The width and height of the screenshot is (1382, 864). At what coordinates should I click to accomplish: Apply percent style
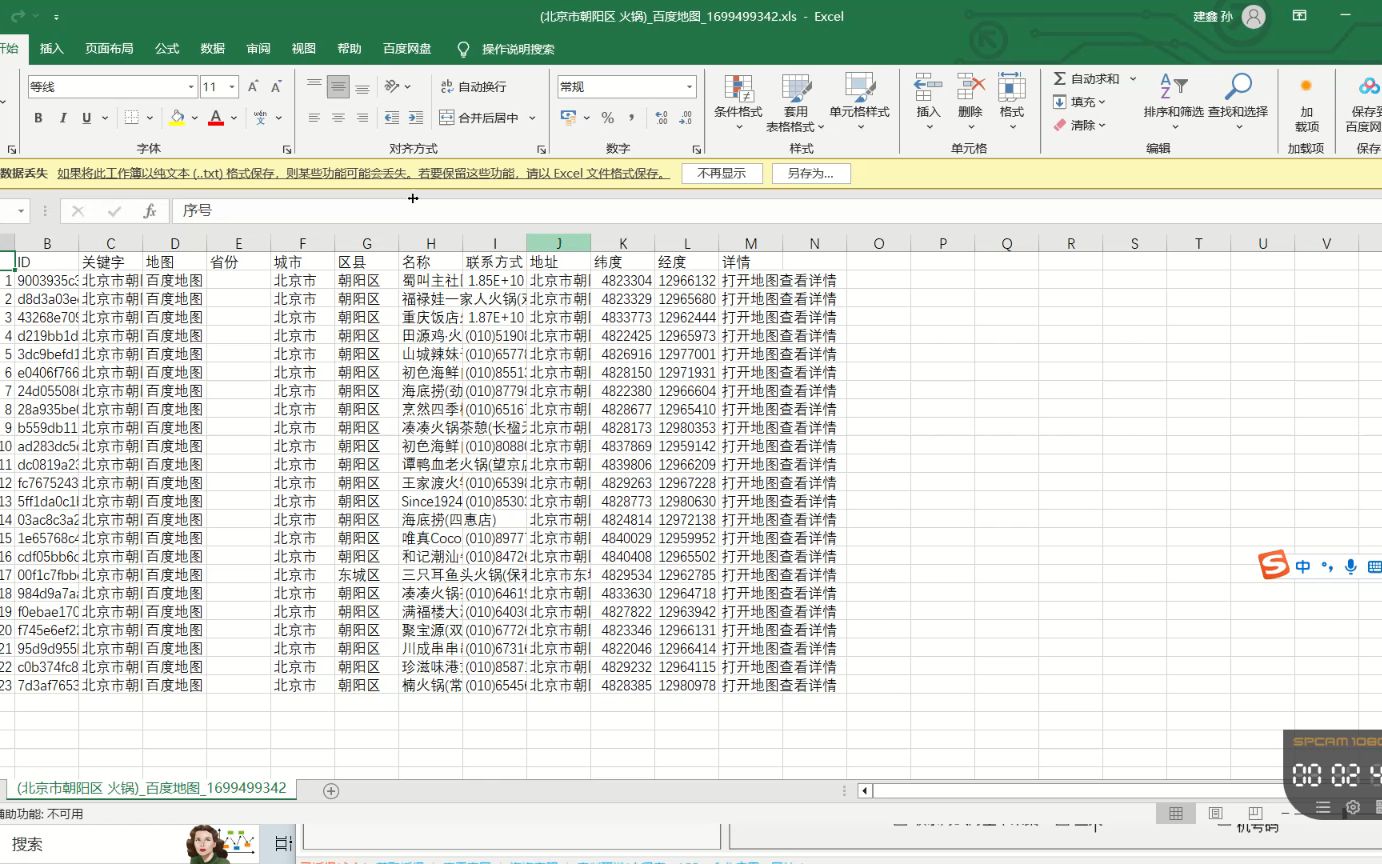click(x=607, y=118)
